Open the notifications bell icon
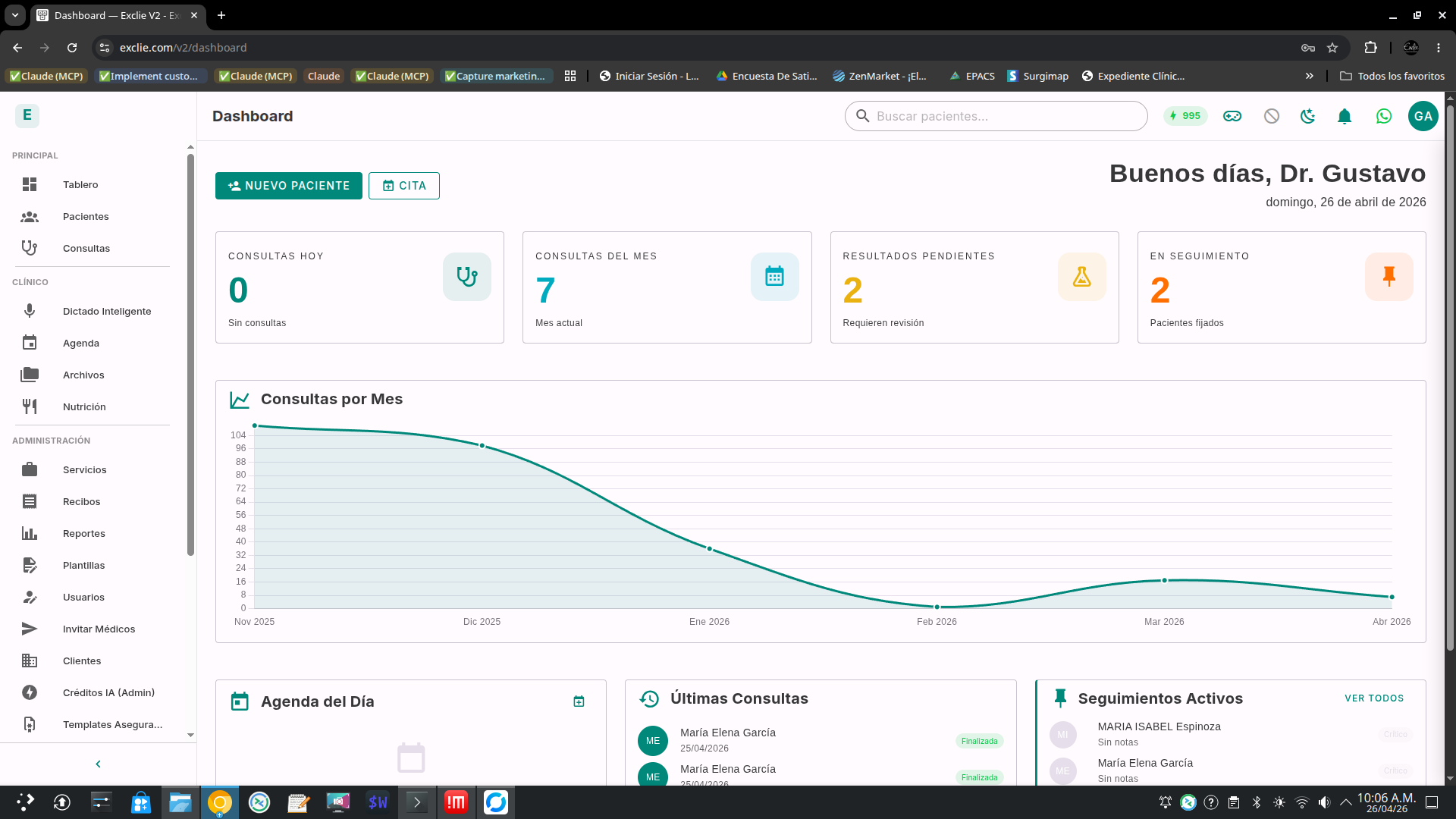The image size is (1456, 819). click(x=1345, y=116)
